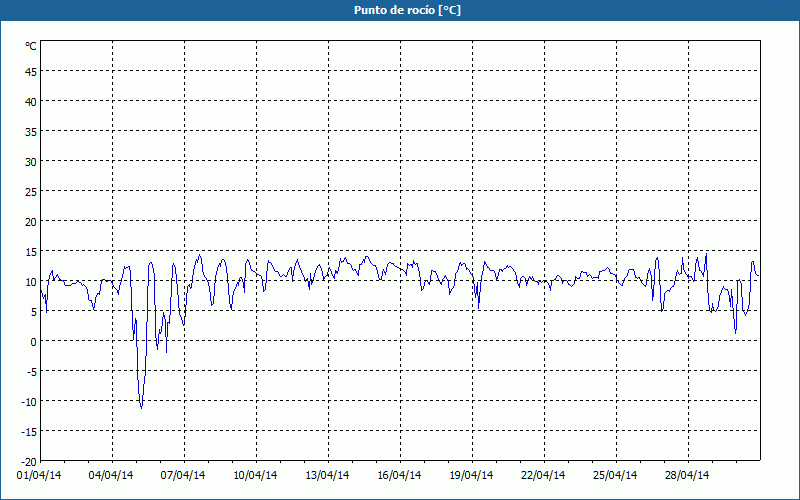The image size is (800, 500).
Task: Click the date label 10/04/14
Action: coord(255,475)
